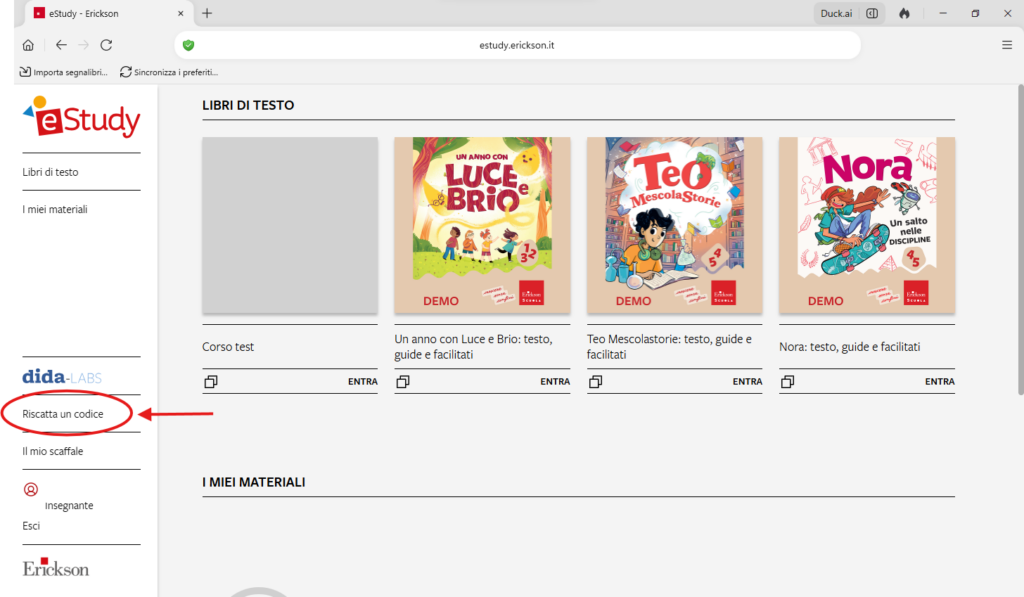Open the Corso test grey thumbnail
The height and width of the screenshot is (597, 1024).
pos(290,225)
